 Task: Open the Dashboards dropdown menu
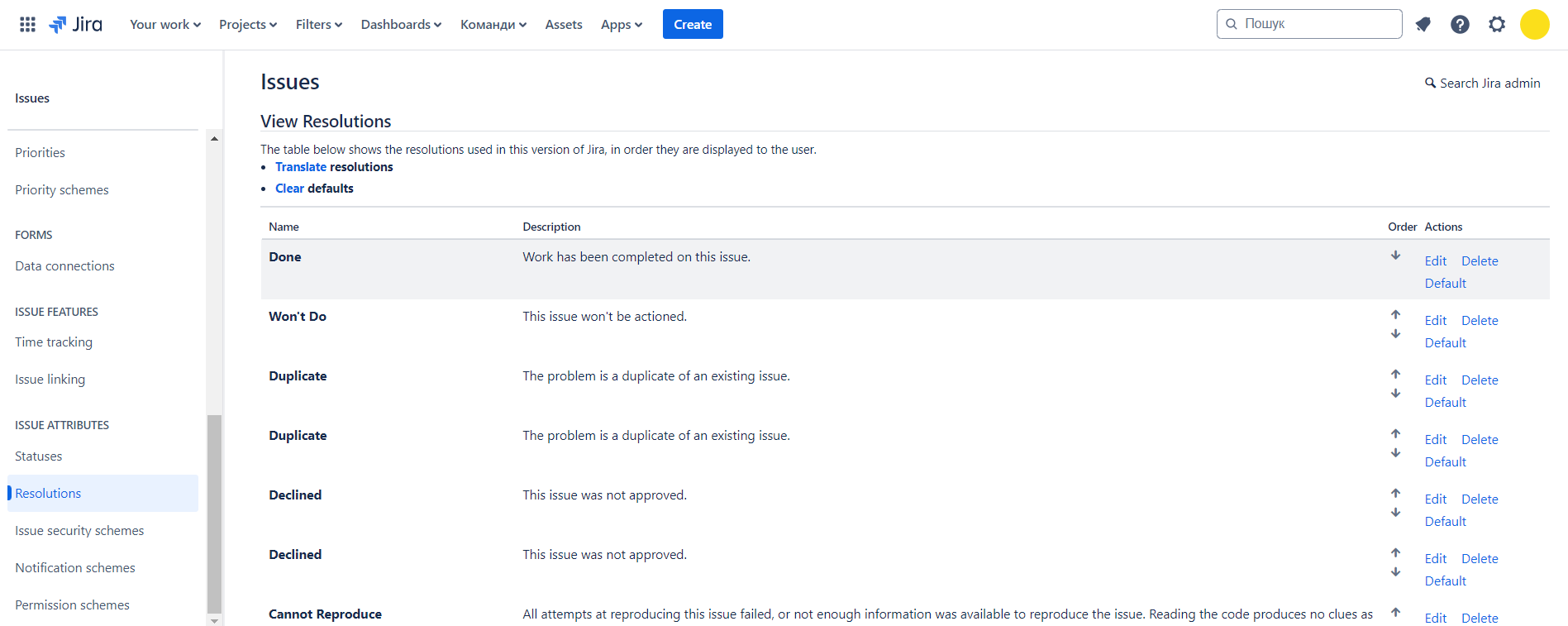401,24
